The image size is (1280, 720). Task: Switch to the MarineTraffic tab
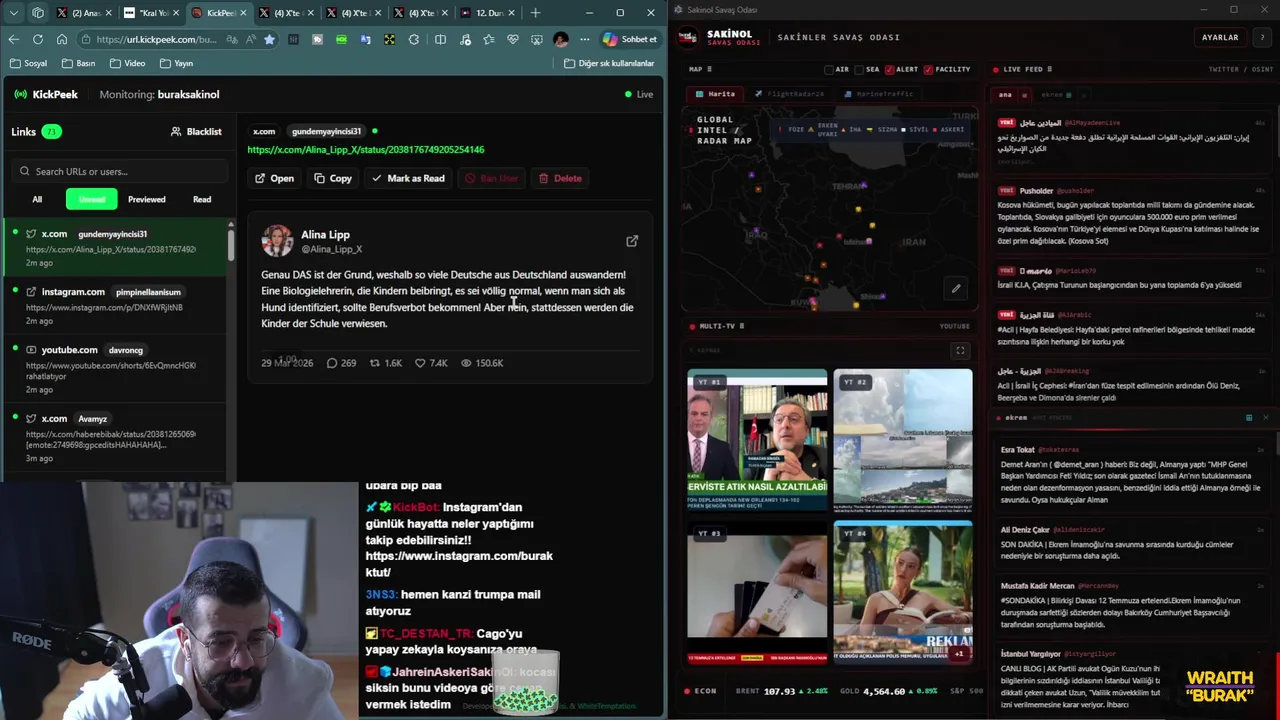(x=879, y=94)
